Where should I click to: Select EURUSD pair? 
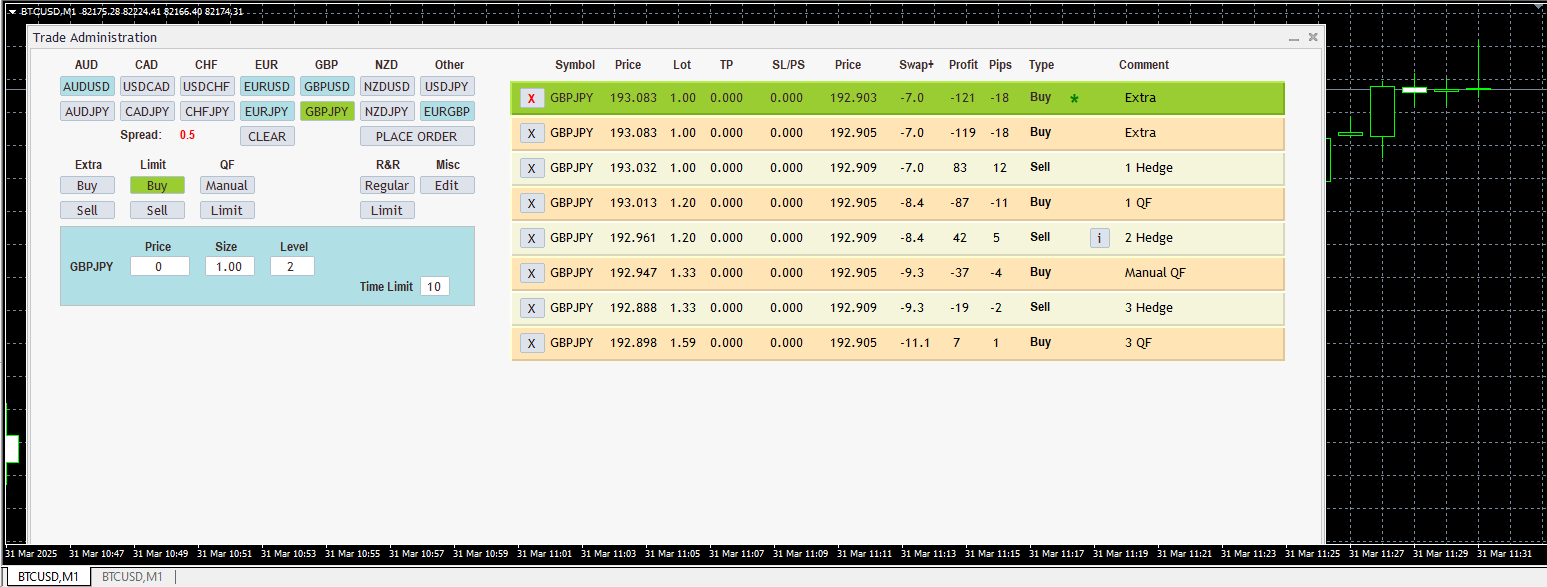click(267, 87)
